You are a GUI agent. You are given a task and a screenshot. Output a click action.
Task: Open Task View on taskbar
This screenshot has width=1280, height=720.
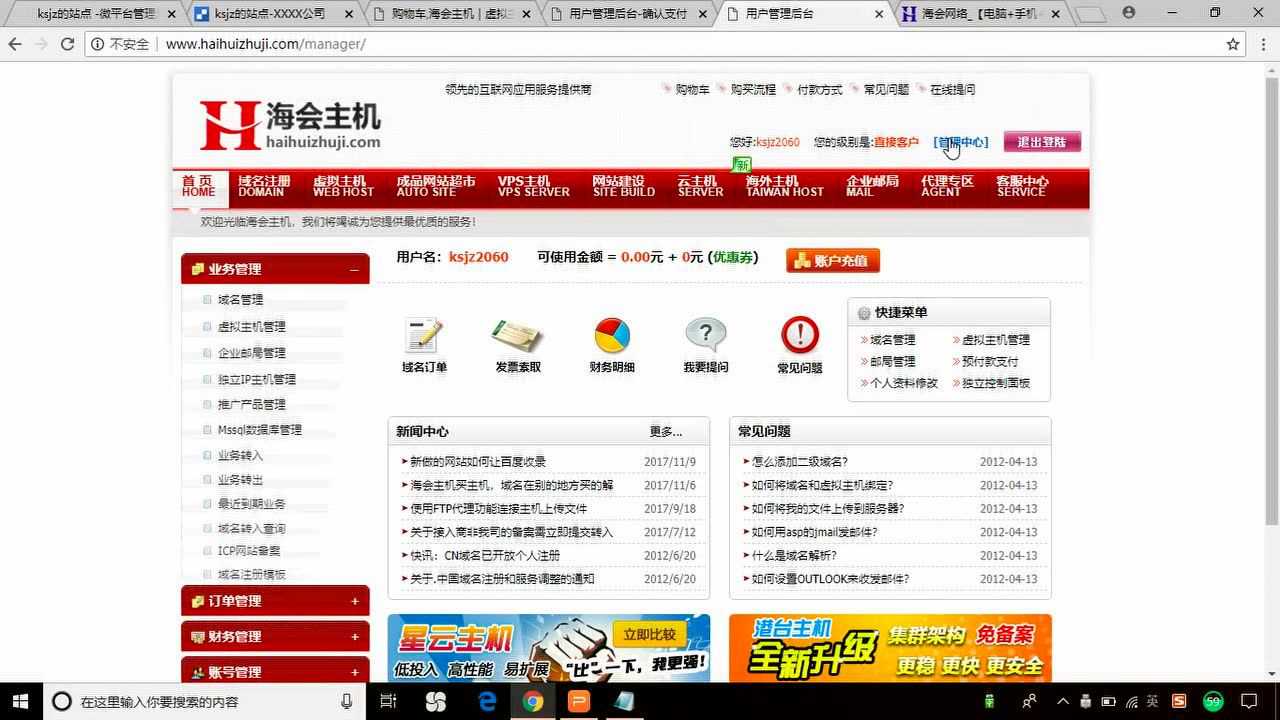pyautogui.click(x=388, y=701)
